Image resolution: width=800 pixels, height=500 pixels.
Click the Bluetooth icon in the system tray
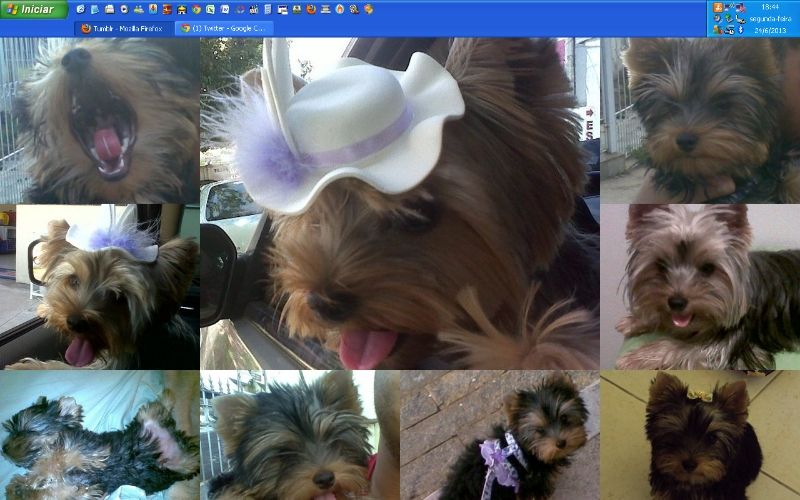point(741,29)
